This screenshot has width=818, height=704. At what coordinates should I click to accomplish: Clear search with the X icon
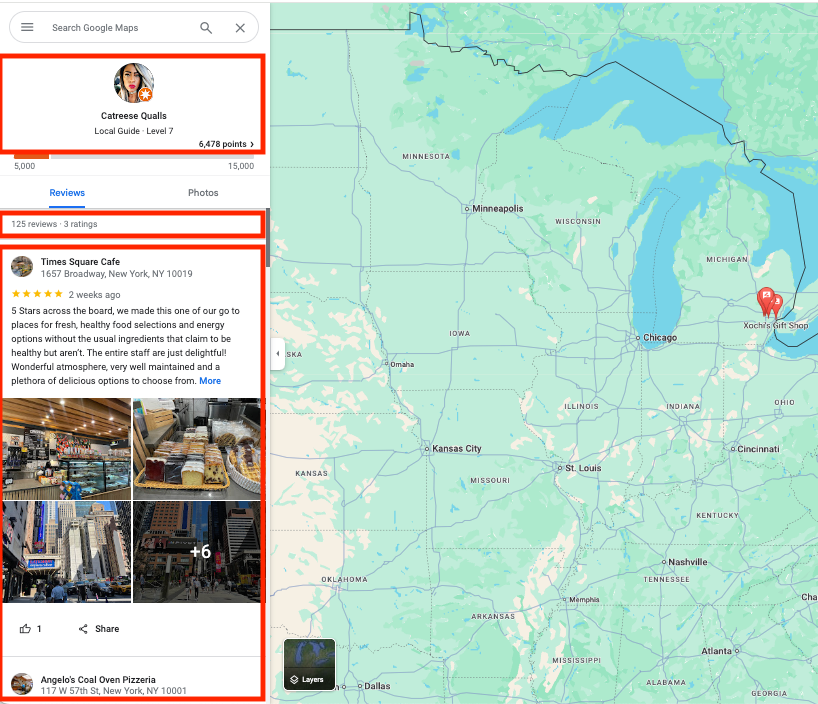tap(240, 28)
